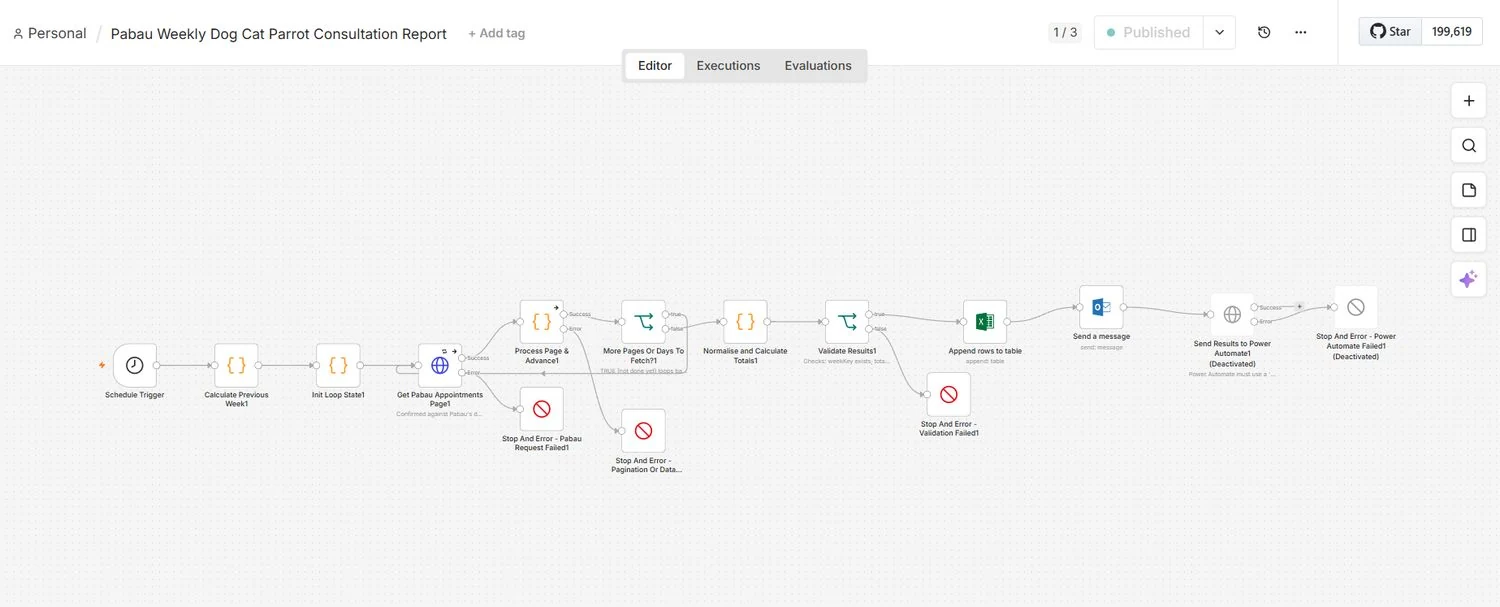Add a sticky note to canvas

pos(1468,190)
